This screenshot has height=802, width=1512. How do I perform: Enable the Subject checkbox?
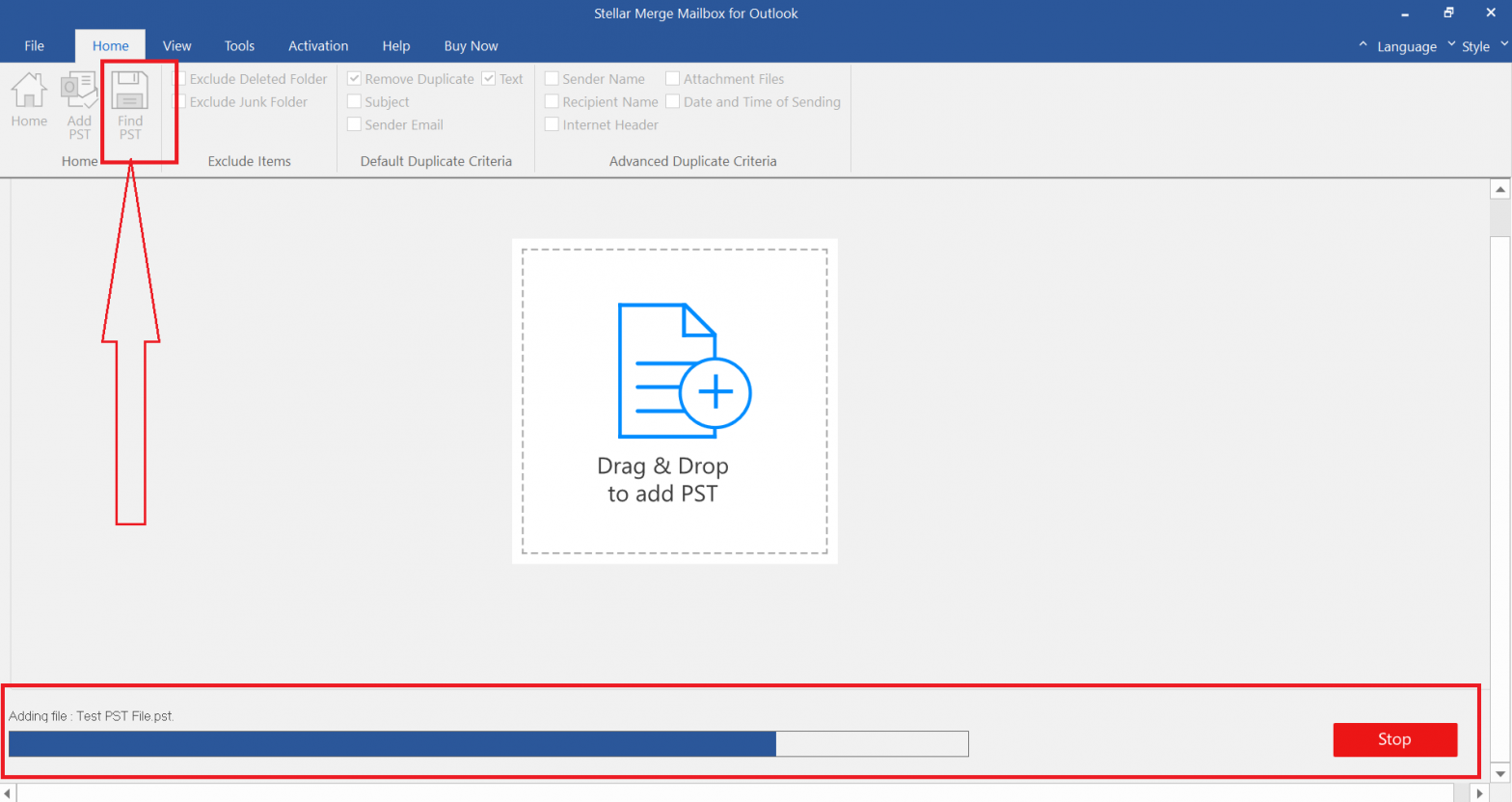point(354,101)
